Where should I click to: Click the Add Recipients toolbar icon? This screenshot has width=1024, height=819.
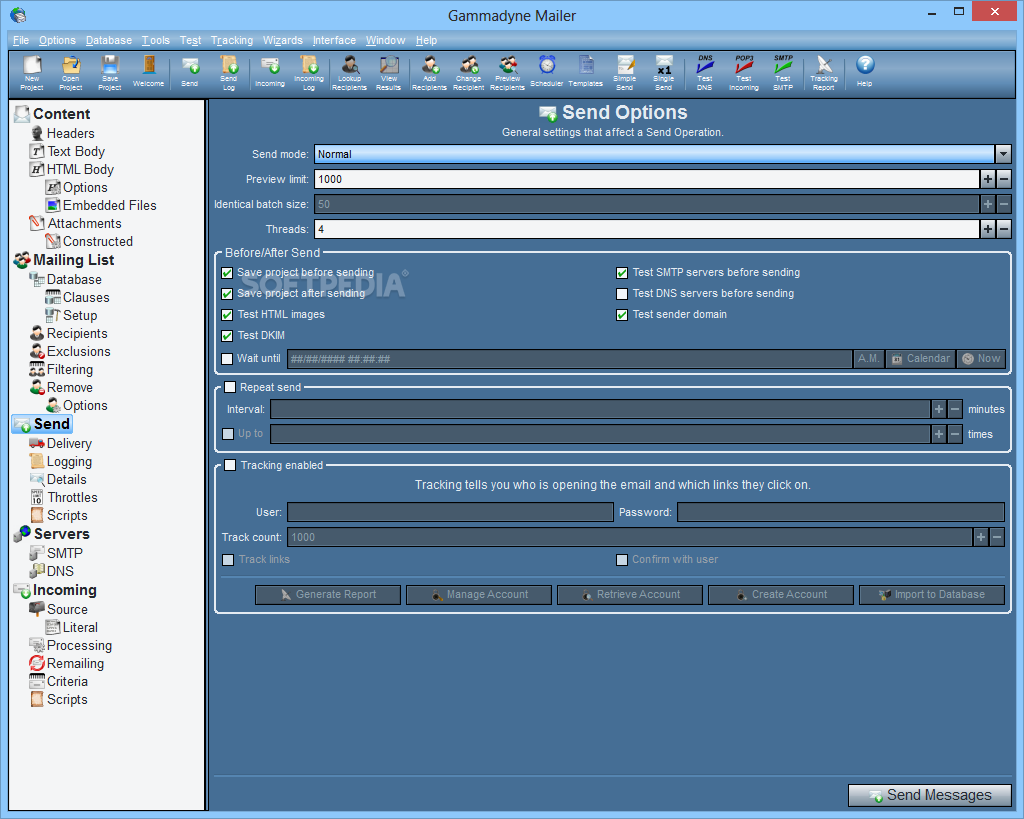[x=429, y=73]
